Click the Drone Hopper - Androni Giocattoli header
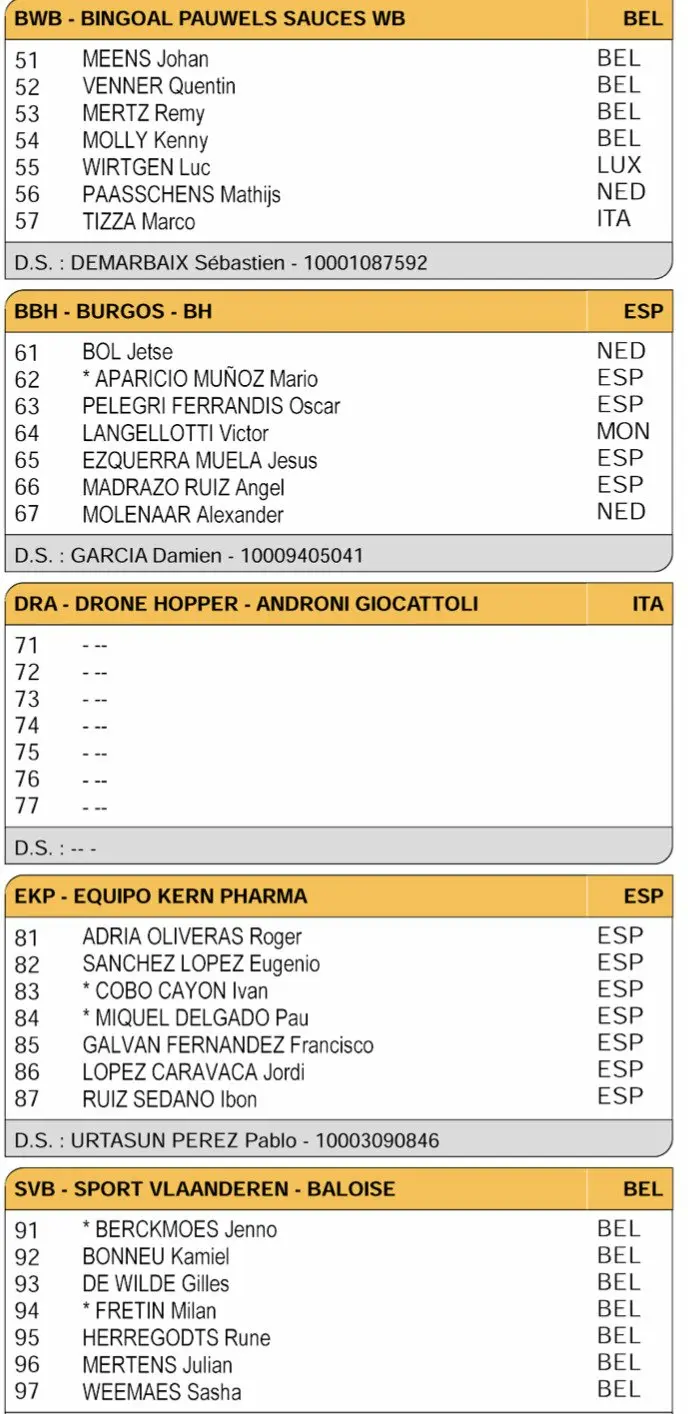Viewport: 688px width, 1414px height. tap(246, 604)
